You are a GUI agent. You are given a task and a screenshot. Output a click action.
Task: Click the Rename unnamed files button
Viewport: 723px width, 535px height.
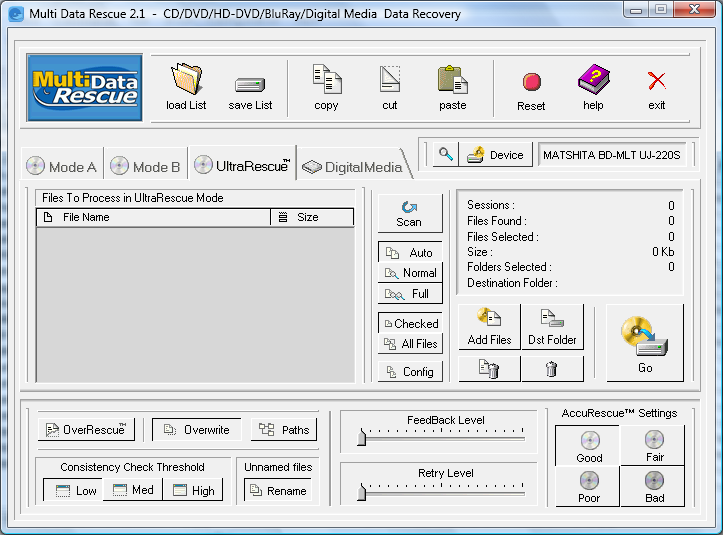[x=278, y=490]
